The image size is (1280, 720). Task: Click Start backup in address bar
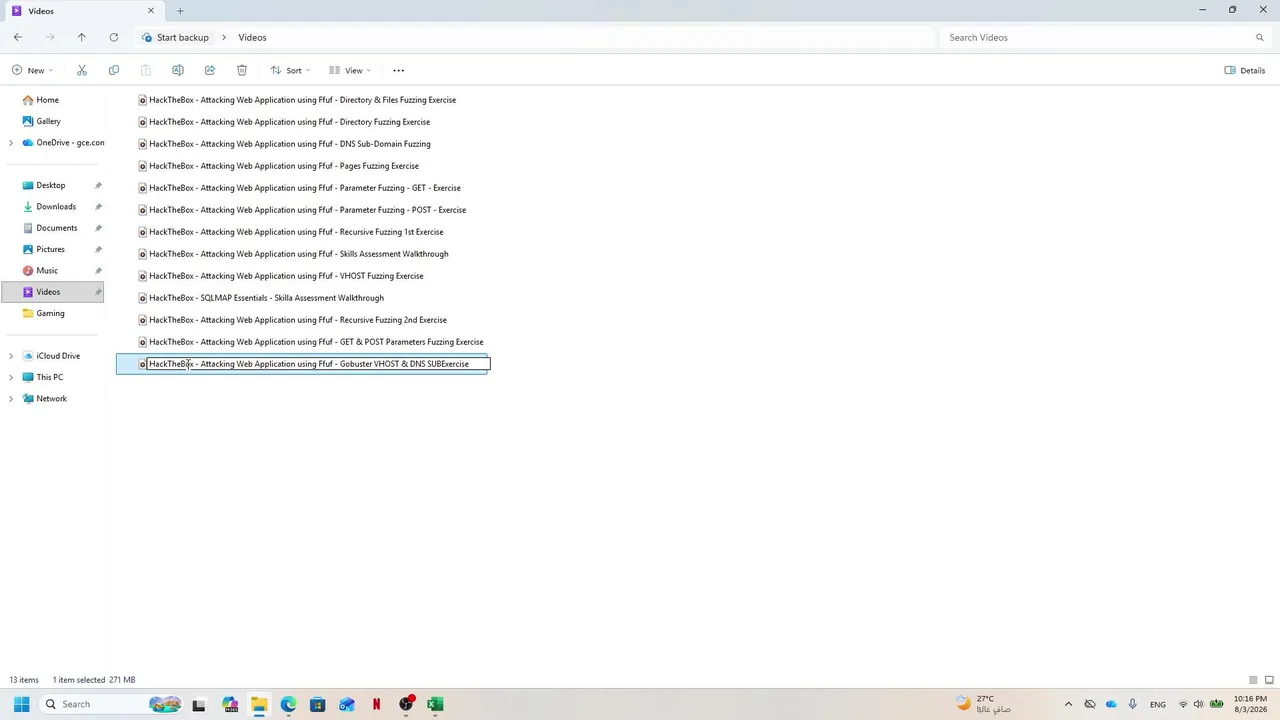click(x=182, y=37)
